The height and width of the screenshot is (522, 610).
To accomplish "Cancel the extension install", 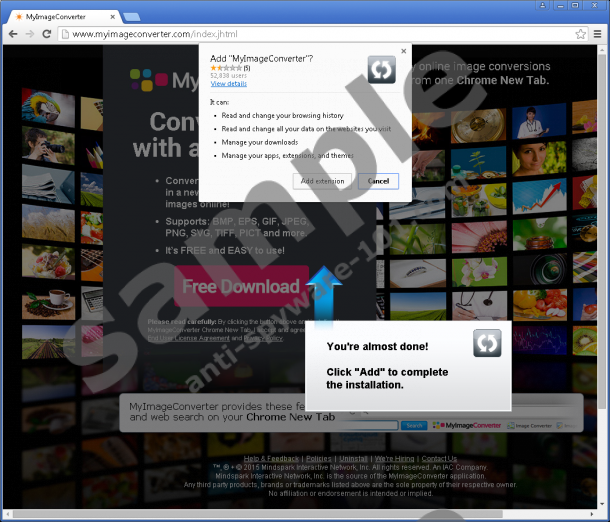I will [378, 181].
